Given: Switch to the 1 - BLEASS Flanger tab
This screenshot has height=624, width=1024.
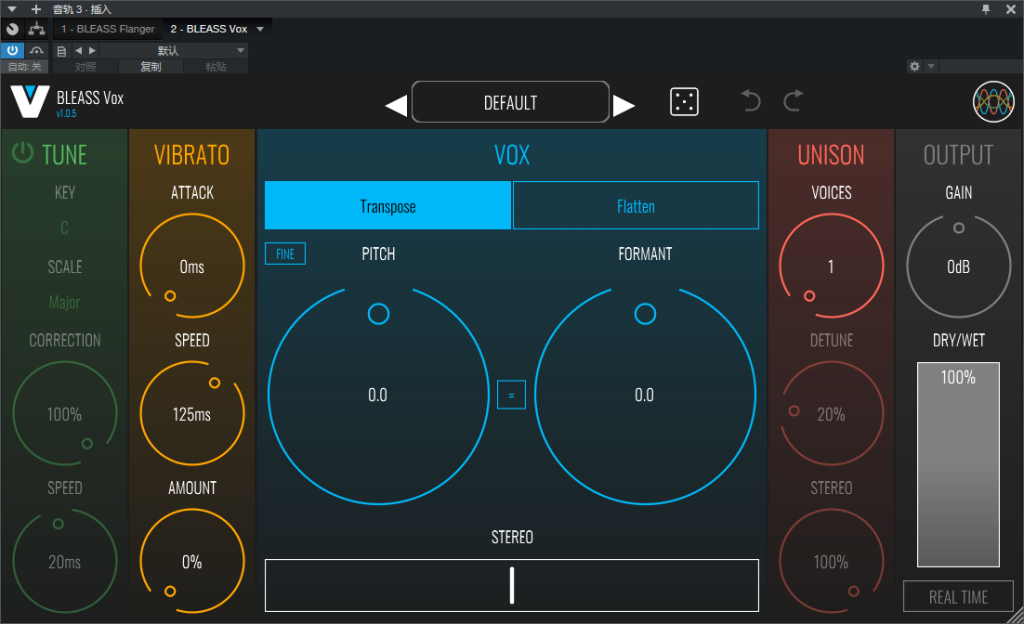Looking at the screenshot, I should click(108, 29).
